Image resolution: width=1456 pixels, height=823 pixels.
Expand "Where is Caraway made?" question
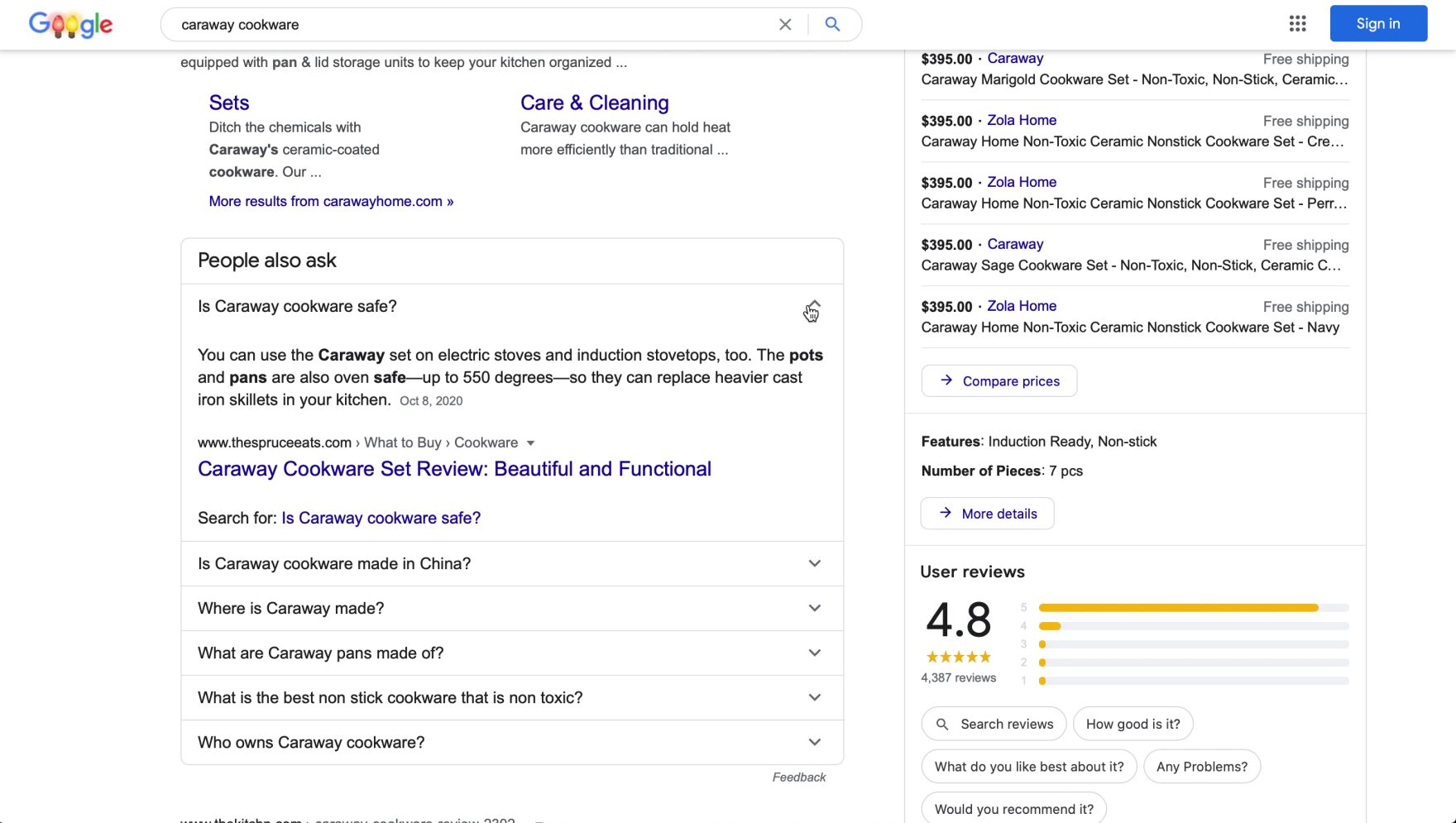[814, 608]
